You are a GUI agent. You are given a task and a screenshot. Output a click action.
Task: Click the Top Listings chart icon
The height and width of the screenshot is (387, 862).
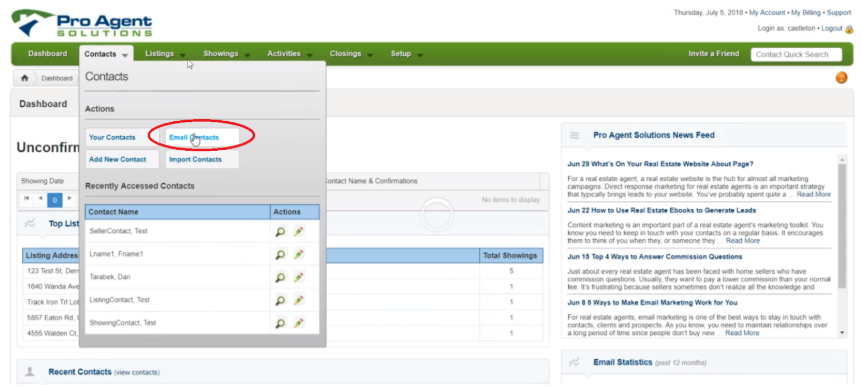pos(30,224)
